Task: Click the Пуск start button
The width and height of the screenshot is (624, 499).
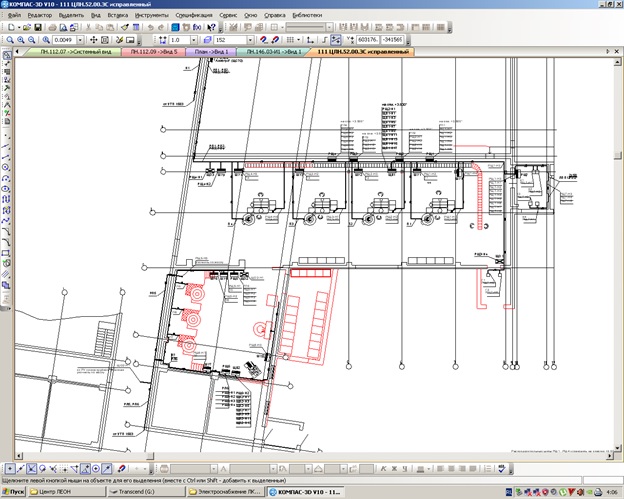Action: coord(13,492)
